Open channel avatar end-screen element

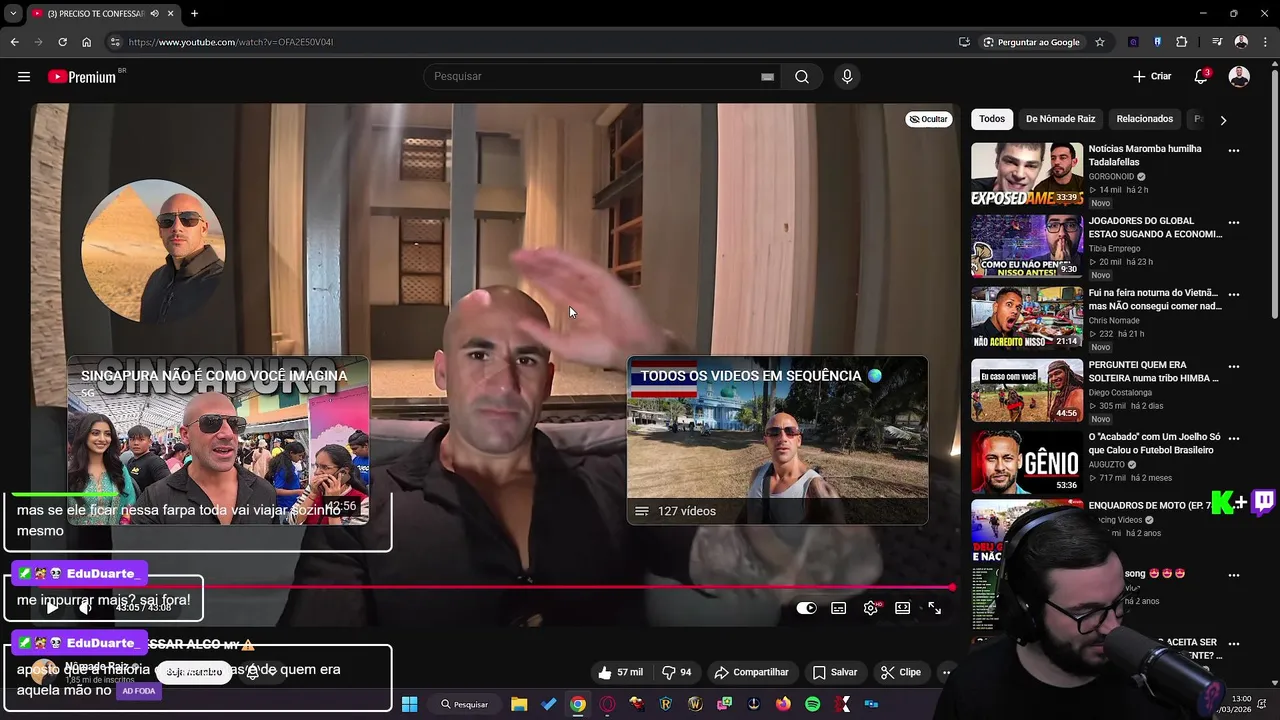click(x=153, y=251)
